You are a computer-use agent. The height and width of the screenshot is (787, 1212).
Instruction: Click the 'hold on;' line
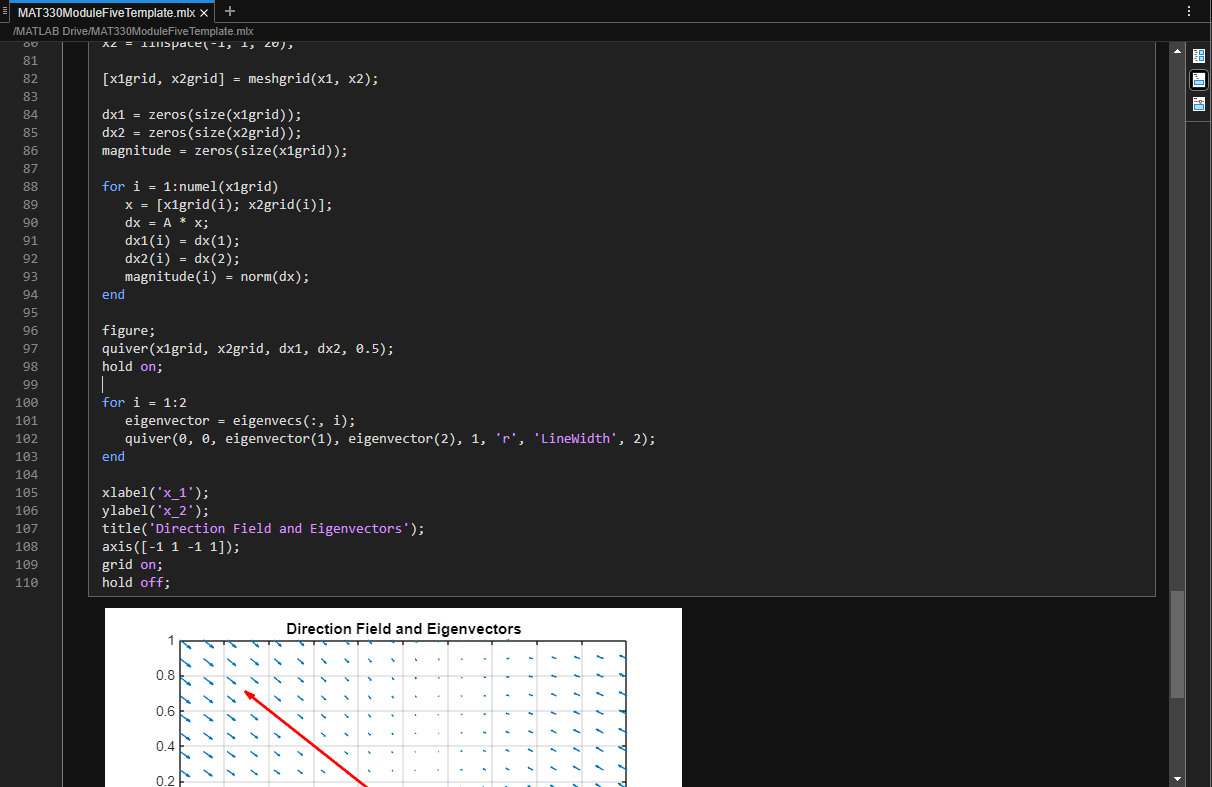click(x=132, y=367)
